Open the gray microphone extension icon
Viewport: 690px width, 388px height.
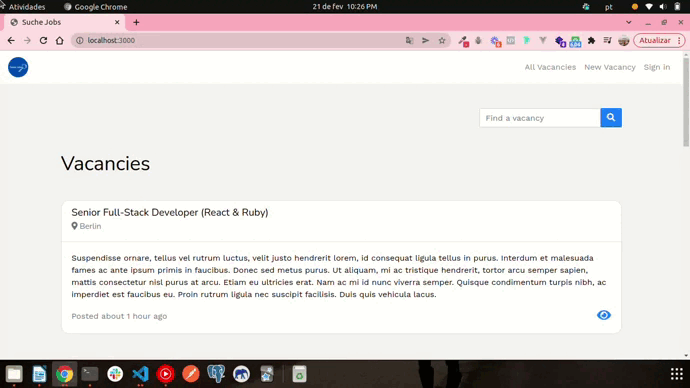pos(478,40)
